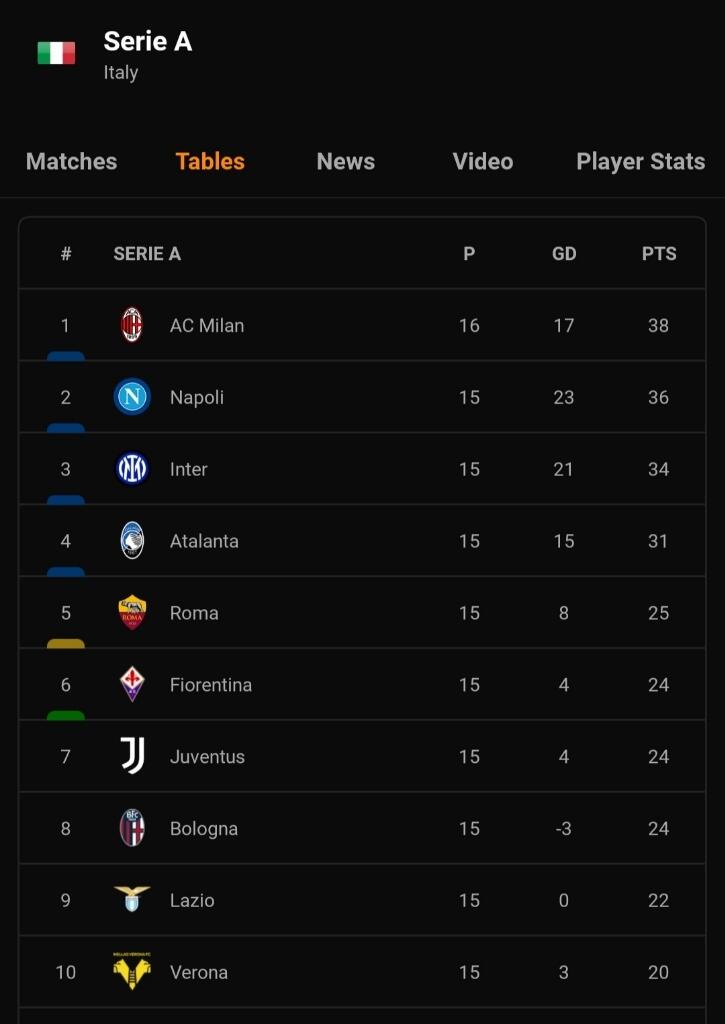The image size is (725, 1024).
Task: Open the News tab
Action: [345, 162]
